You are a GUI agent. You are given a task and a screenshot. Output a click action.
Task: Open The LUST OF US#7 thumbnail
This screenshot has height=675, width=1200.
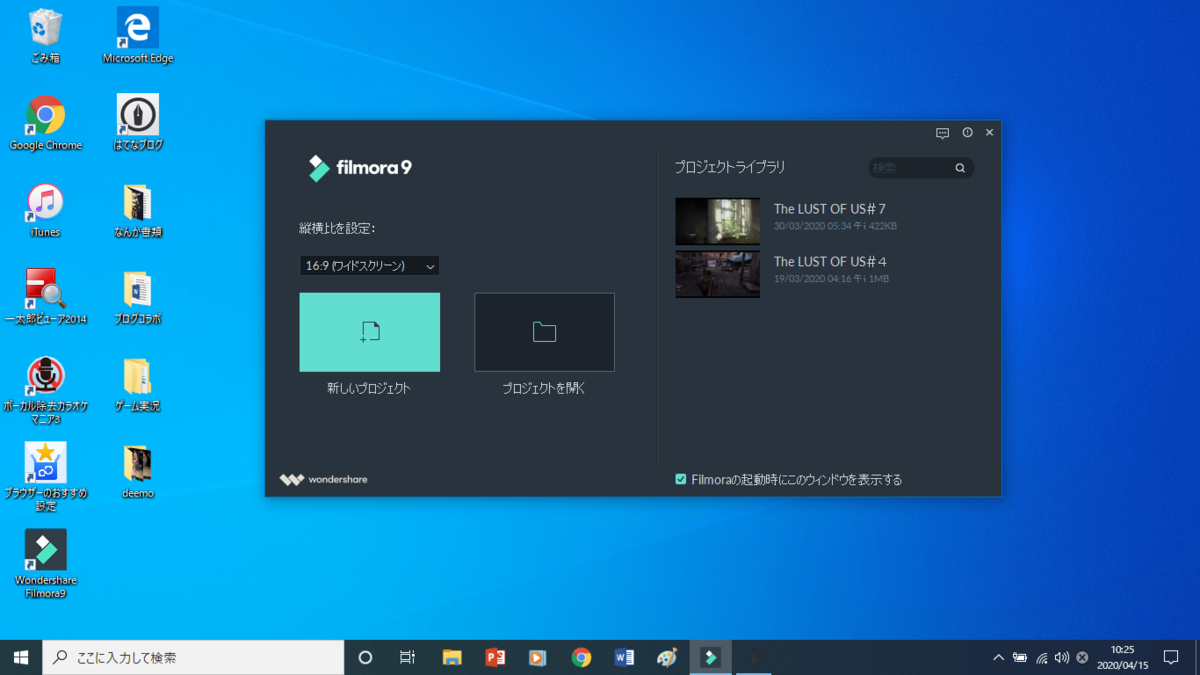717,221
